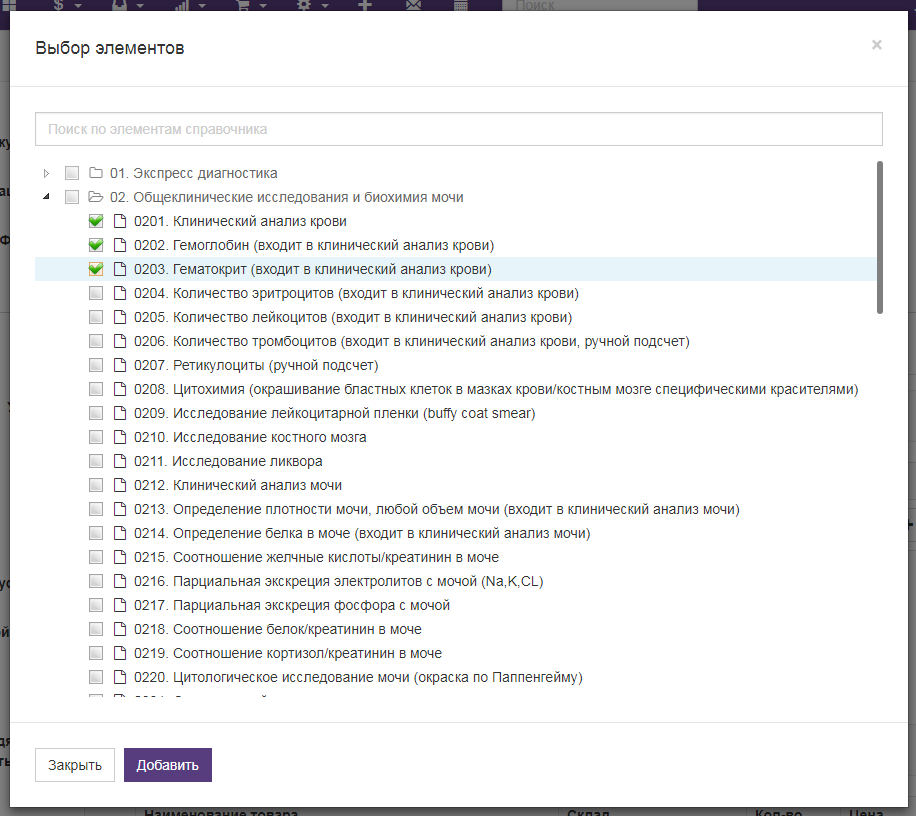Check the 0206. Количество тромбоцитов checkbox
This screenshot has height=816, width=916.
96,341
